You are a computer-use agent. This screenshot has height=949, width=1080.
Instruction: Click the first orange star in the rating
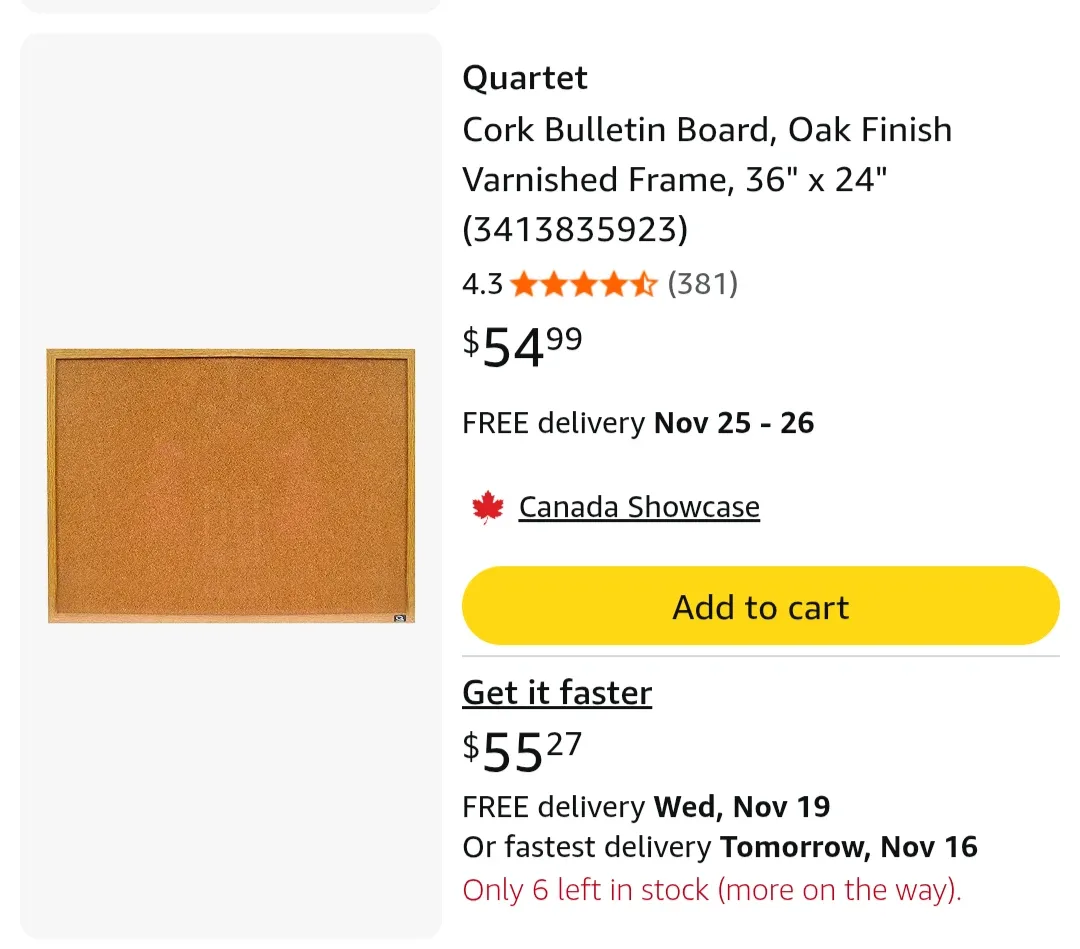(524, 284)
